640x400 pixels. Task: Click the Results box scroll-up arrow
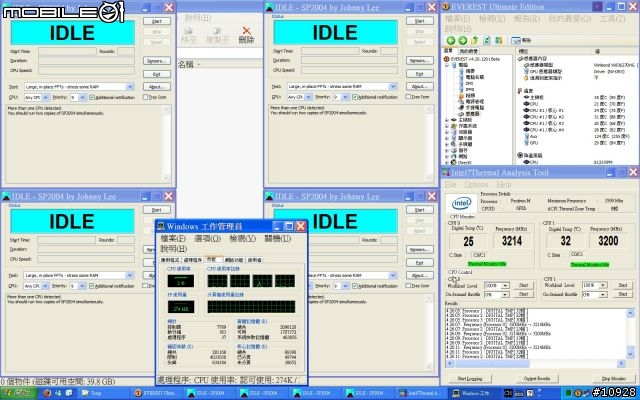click(x=630, y=313)
